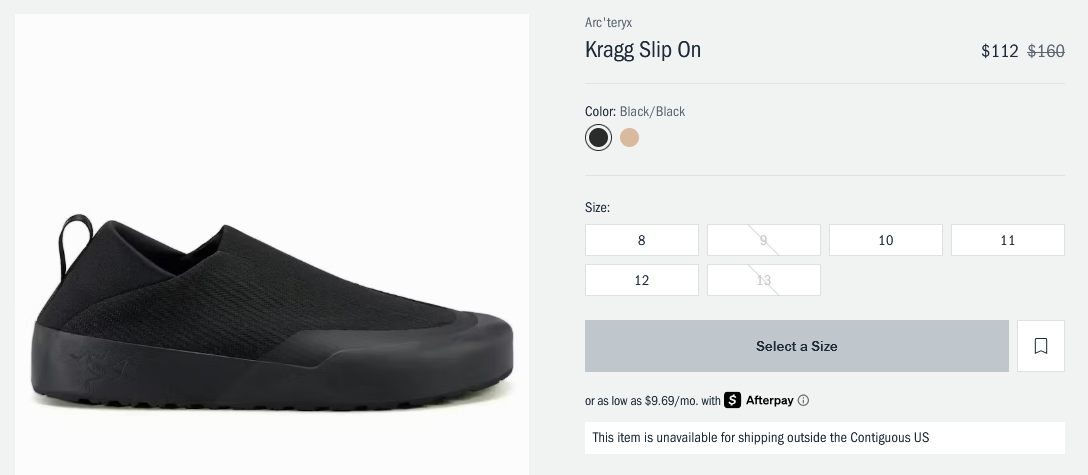
Task: Choose the tan color swatch
Action: (629, 137)
